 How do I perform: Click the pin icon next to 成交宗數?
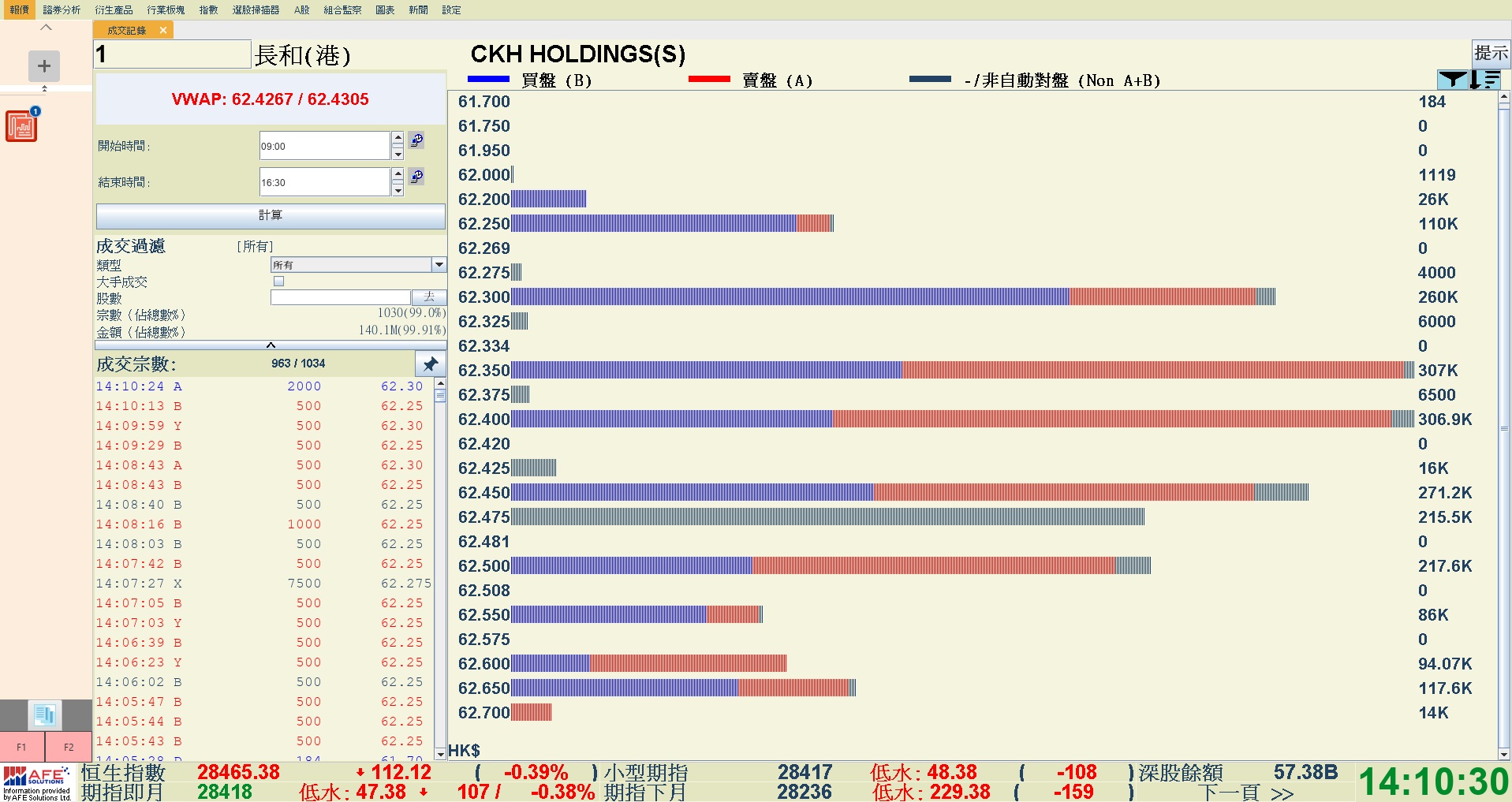[x=430, y=364]
